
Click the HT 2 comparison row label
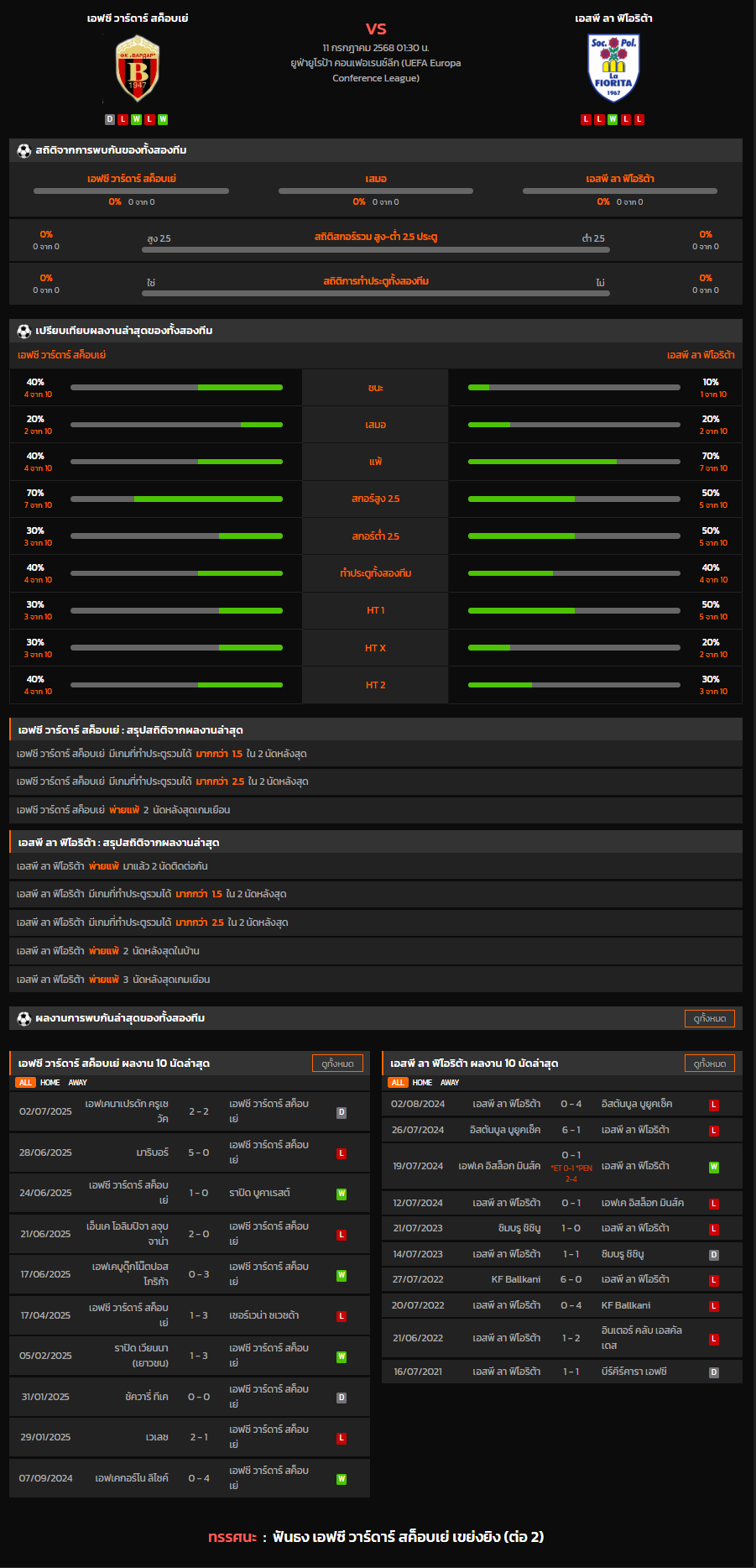click(x=376, y=685)
